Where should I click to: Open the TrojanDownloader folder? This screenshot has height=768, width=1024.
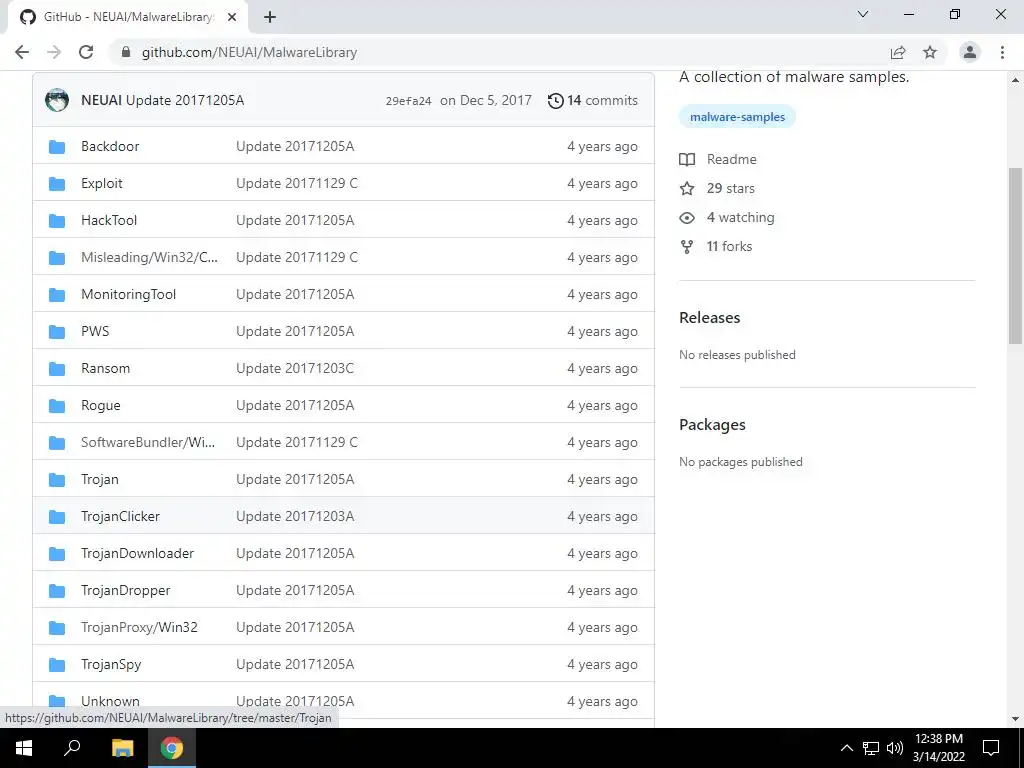point(137,553)
